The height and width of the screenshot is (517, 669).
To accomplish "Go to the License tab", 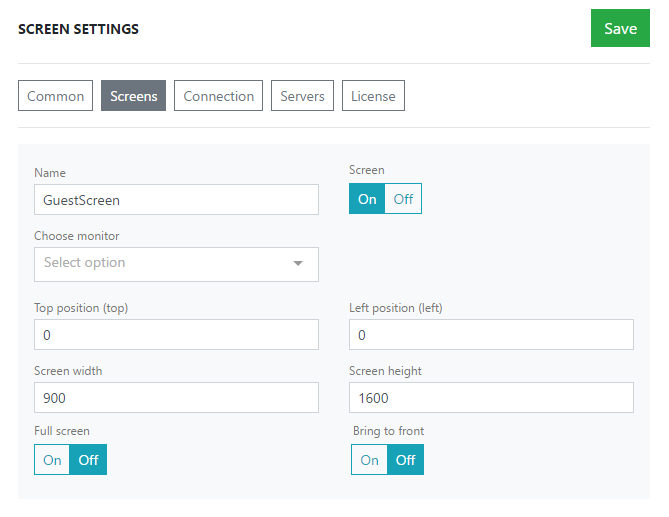I will (x=373, y=96).
